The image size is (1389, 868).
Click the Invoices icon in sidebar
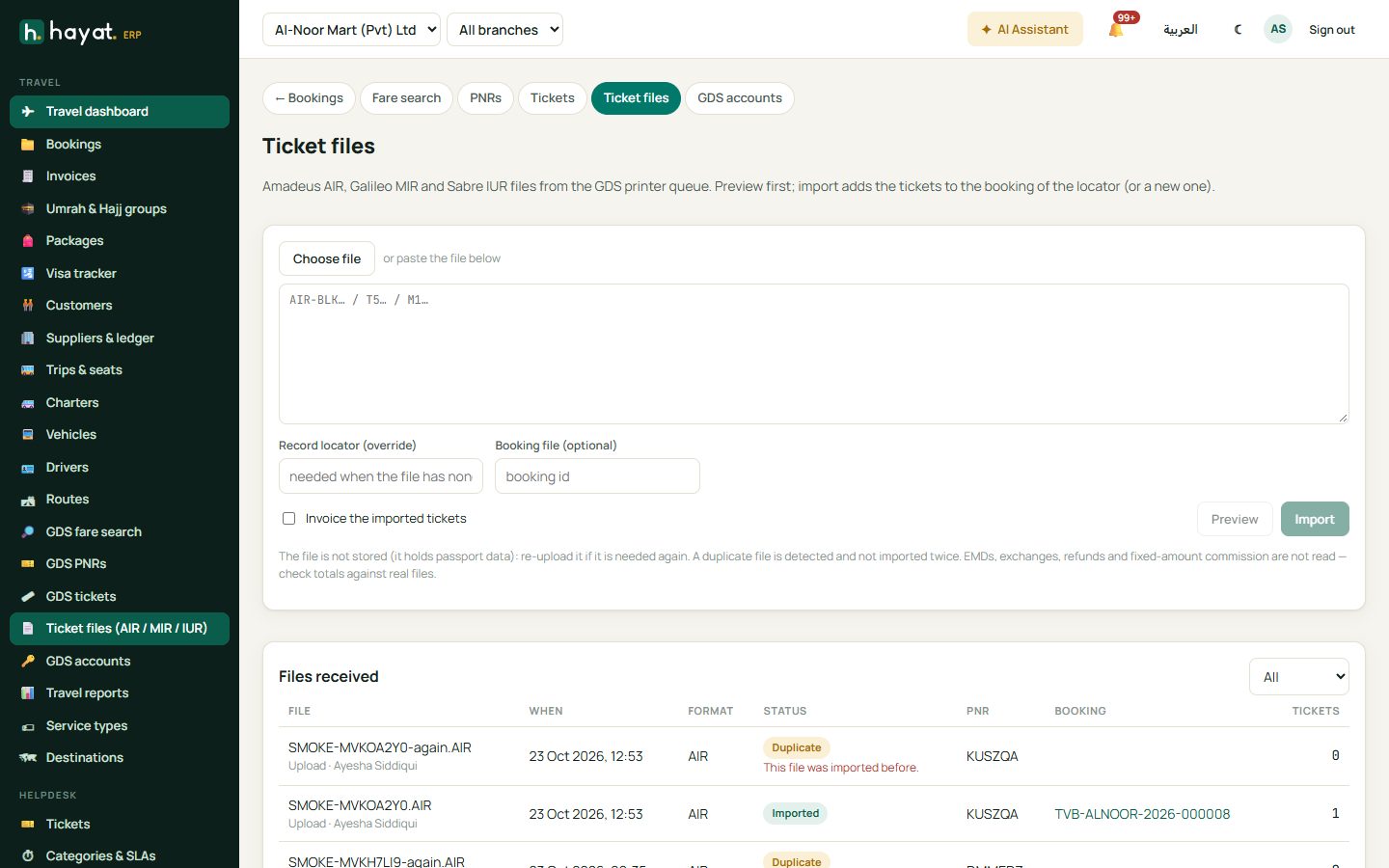(28, 176)
